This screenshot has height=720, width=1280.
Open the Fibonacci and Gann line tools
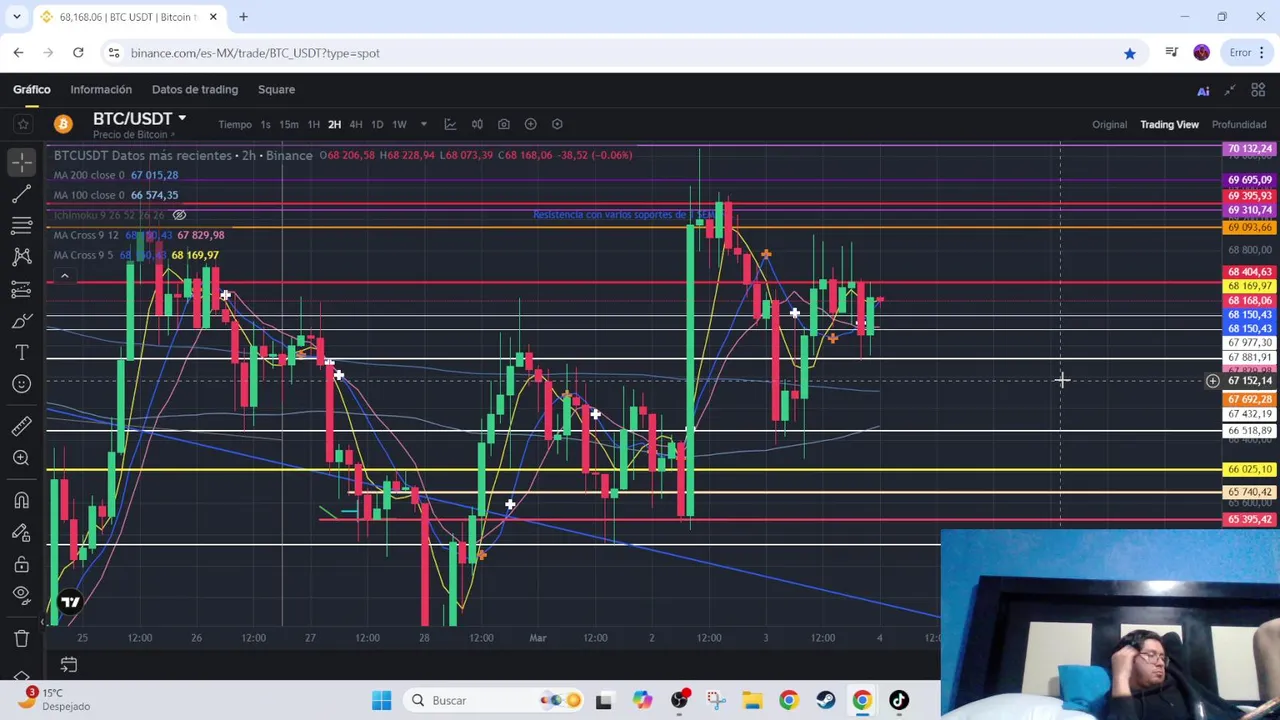coord(21,225)
